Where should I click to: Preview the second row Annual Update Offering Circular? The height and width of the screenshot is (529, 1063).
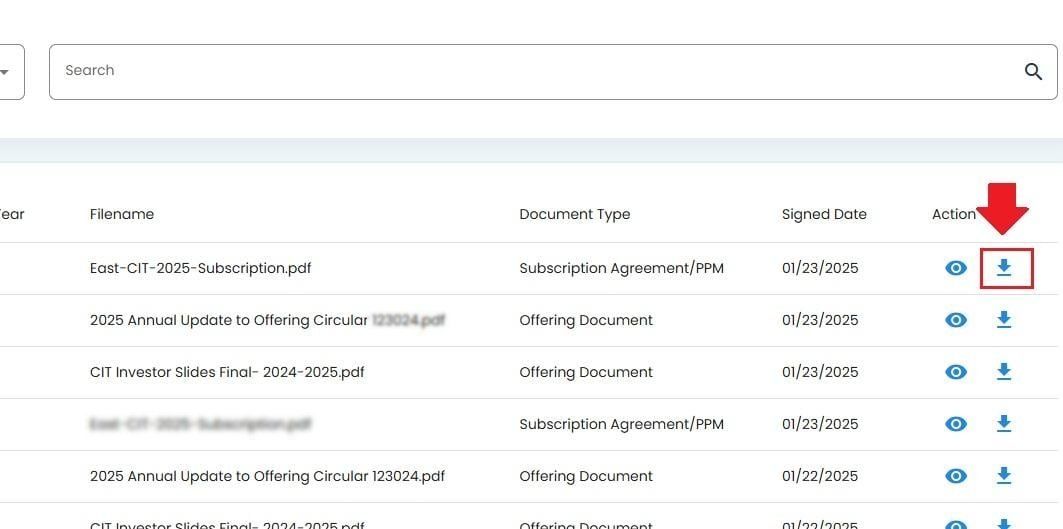pos(956,320)
